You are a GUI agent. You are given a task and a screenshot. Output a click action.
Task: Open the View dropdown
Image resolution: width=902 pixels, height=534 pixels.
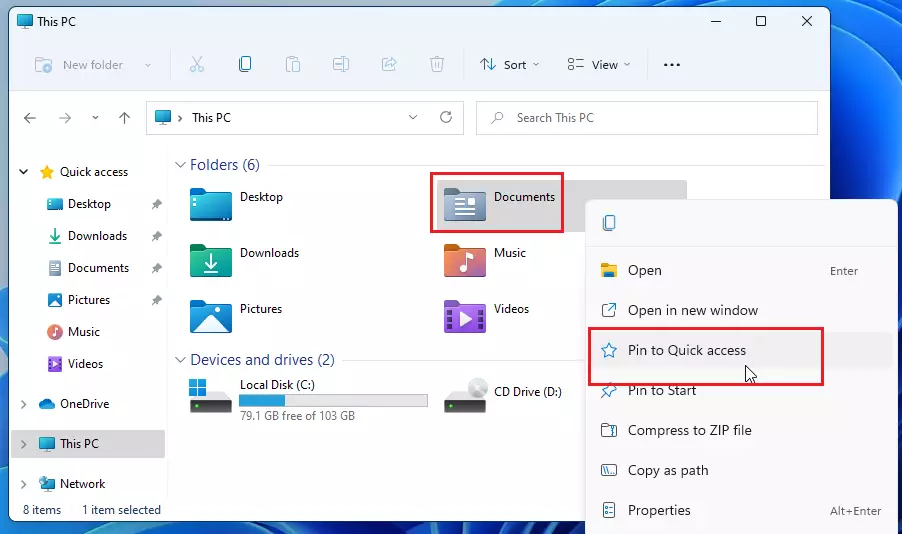(x=599, y=64)
